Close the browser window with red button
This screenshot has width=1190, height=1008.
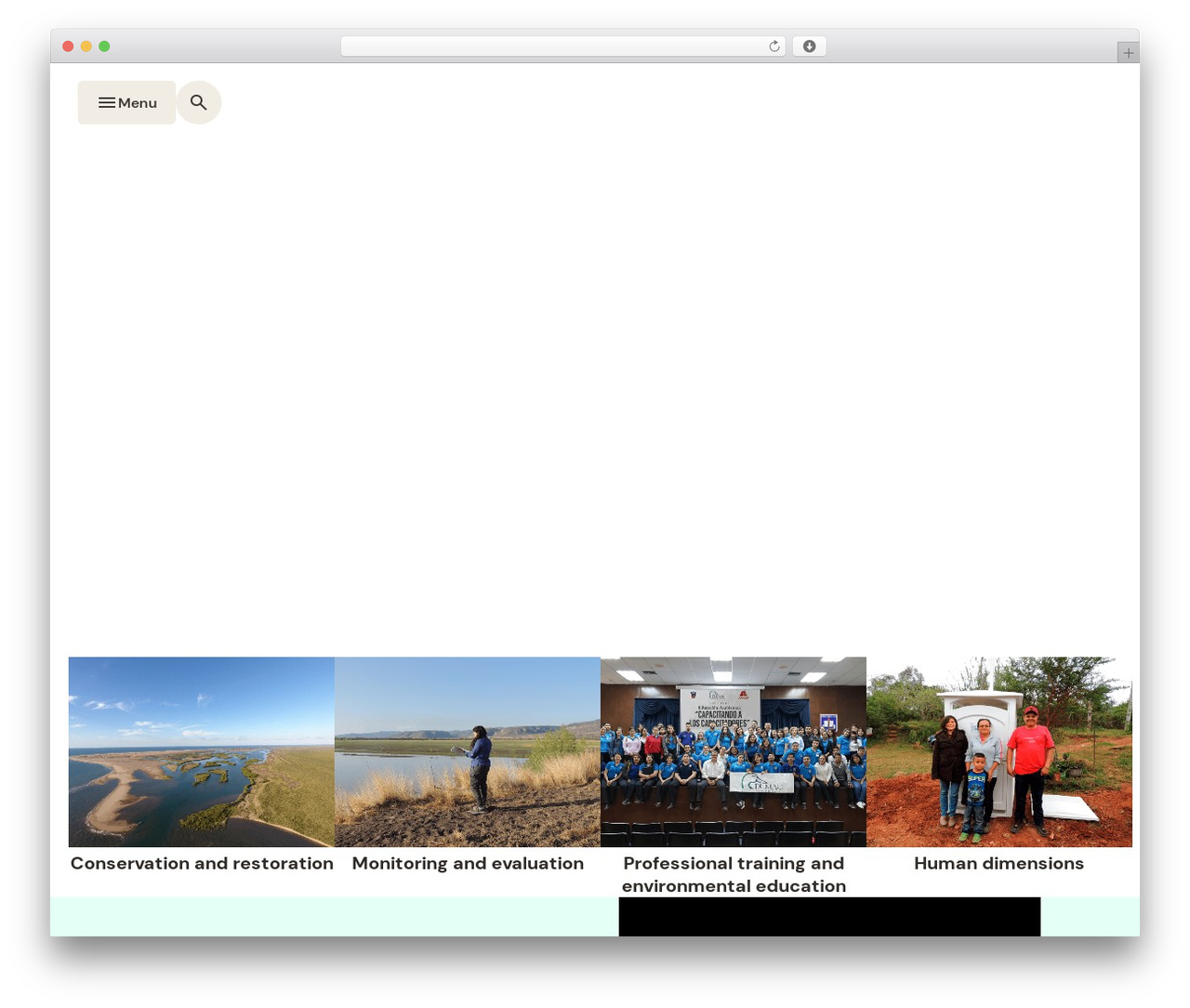pos(68,46)
